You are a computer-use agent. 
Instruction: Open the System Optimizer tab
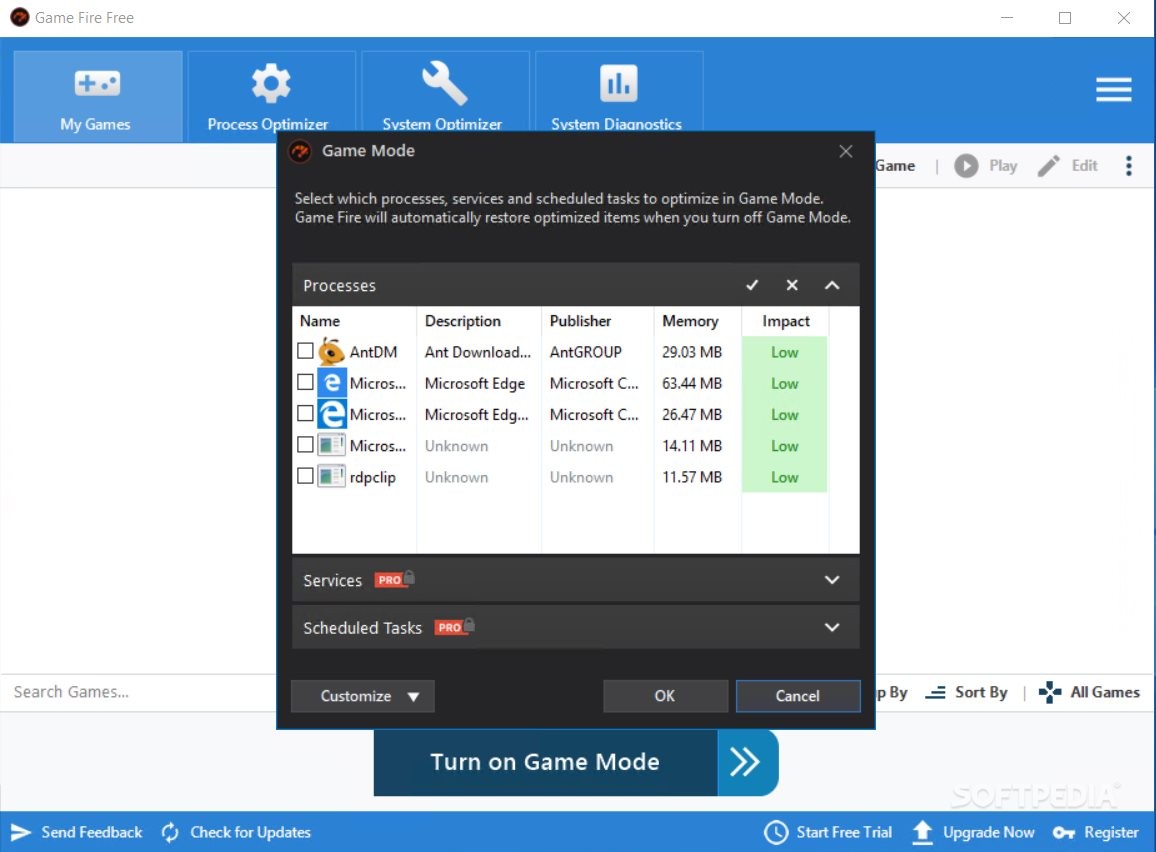(445, 97)
